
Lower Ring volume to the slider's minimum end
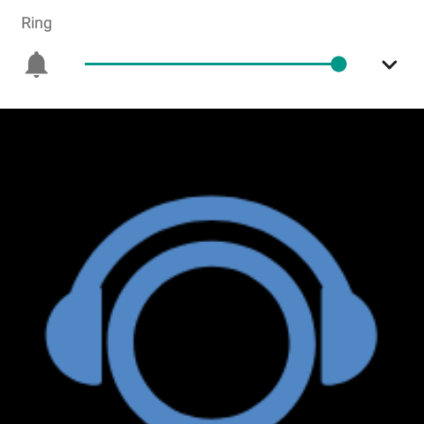point(86,64)
